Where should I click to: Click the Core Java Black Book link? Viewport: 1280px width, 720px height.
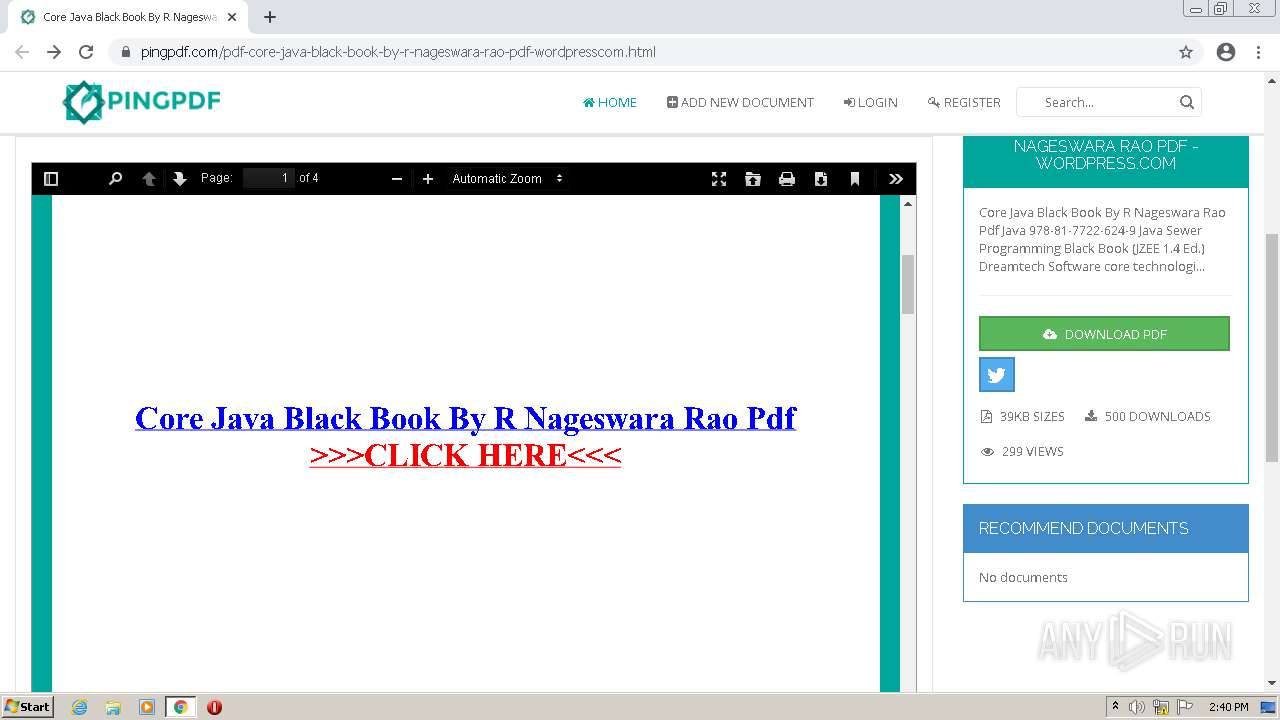pyautogui.click(x=466, y=418)
